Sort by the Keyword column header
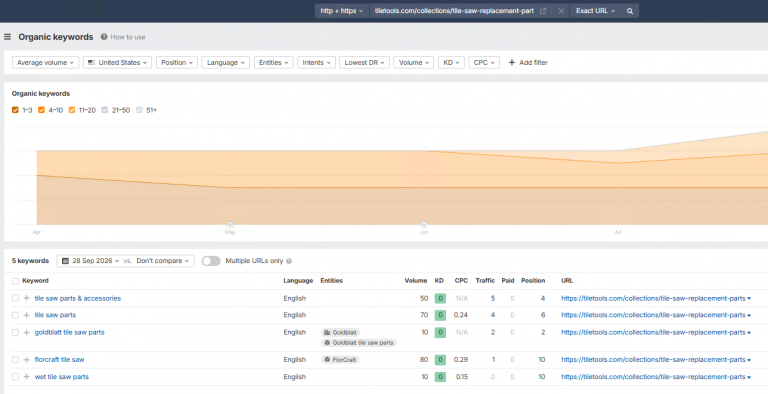This screenshot has width=768, height=394. click(x=35, y=281)
